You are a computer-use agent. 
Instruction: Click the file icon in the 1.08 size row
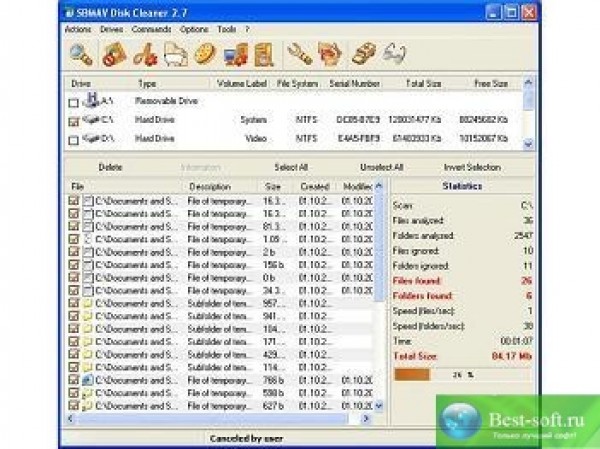[88, 239]
